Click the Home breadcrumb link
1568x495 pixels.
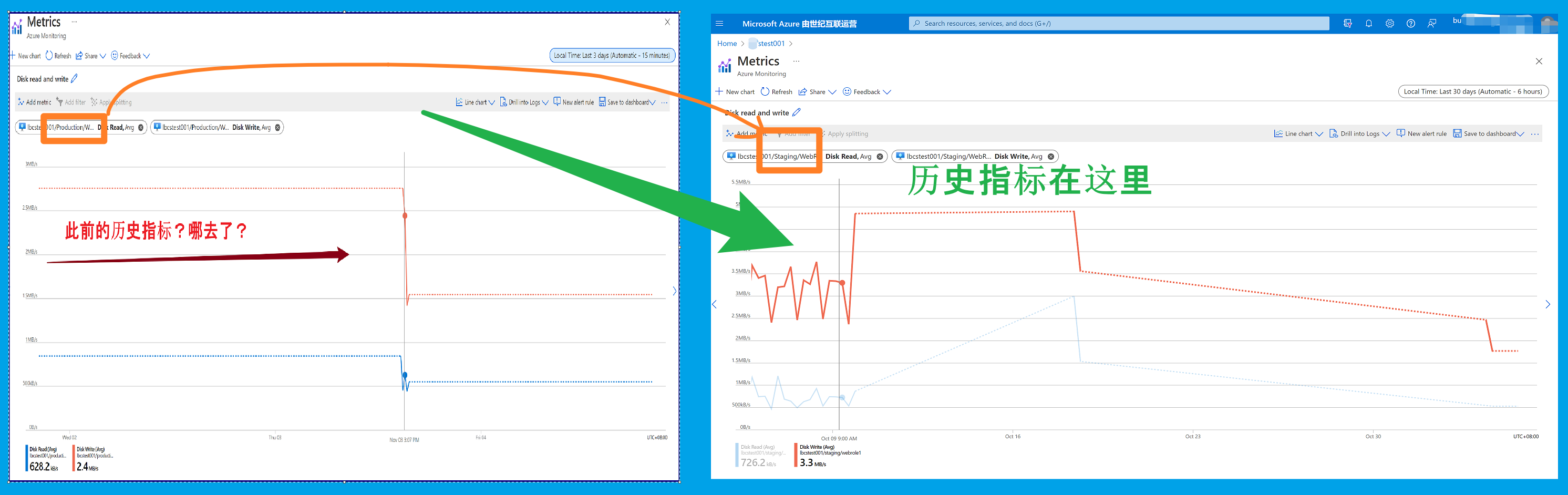pos(727,44)
